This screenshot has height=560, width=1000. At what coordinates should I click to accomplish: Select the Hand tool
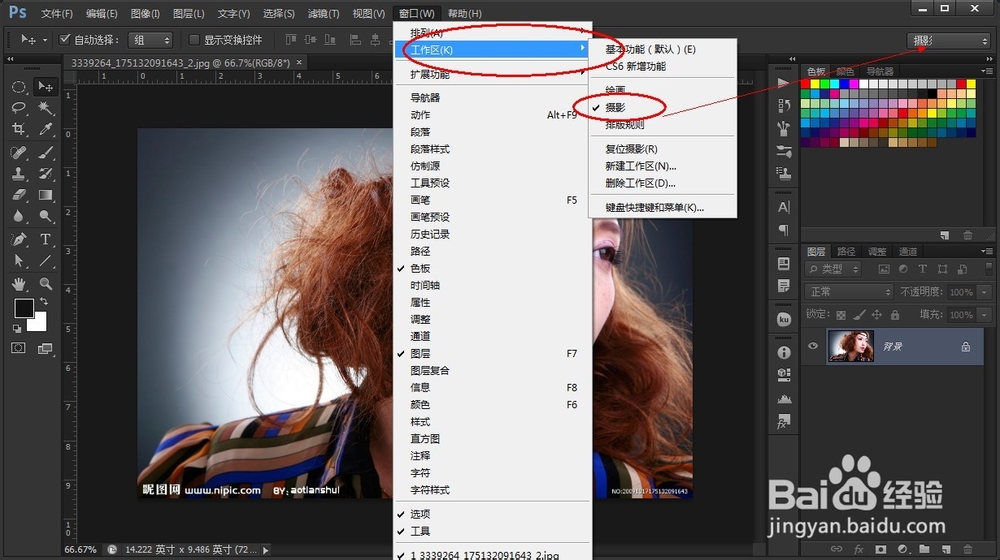(x=18, y=284)
